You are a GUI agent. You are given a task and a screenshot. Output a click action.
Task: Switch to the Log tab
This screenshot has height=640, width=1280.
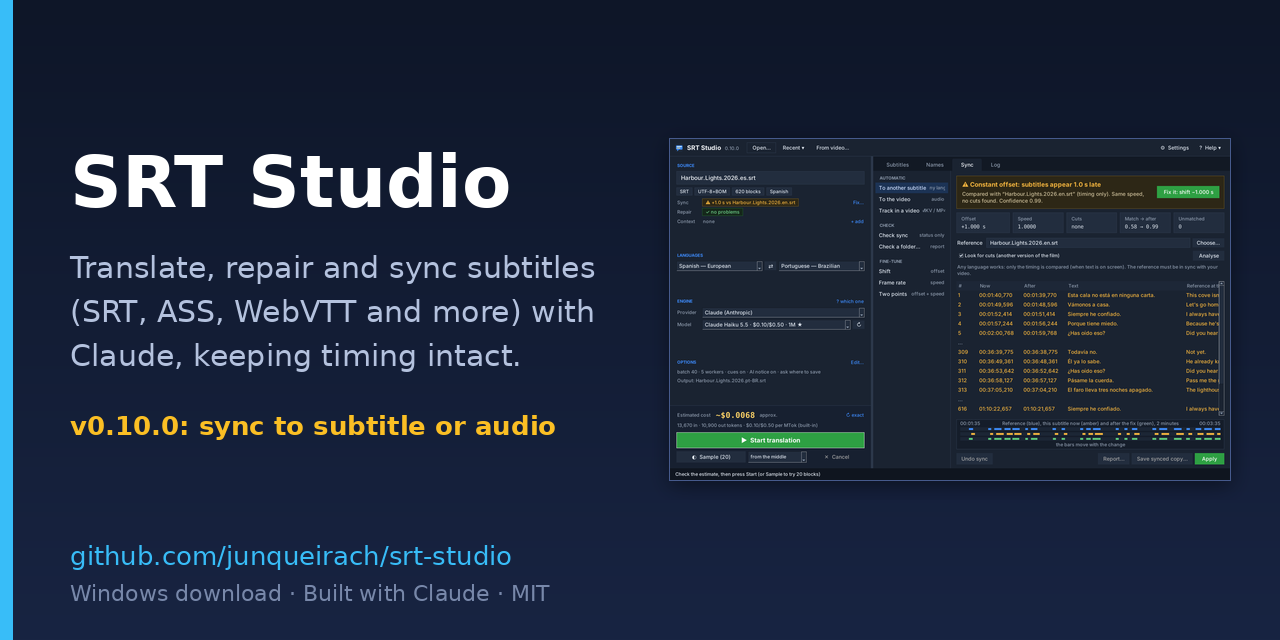[995, 164]
